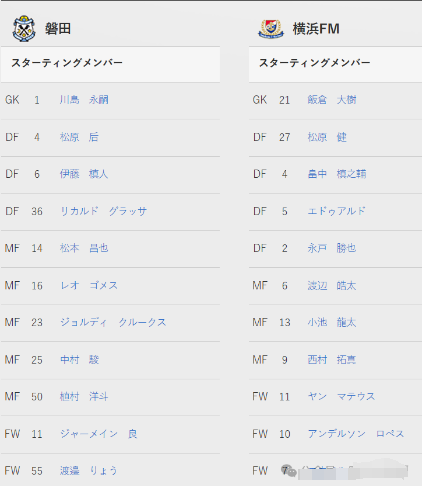Open the player link 川島 永嗣
The height and width of the screenshot is (486, 422).
84,100
